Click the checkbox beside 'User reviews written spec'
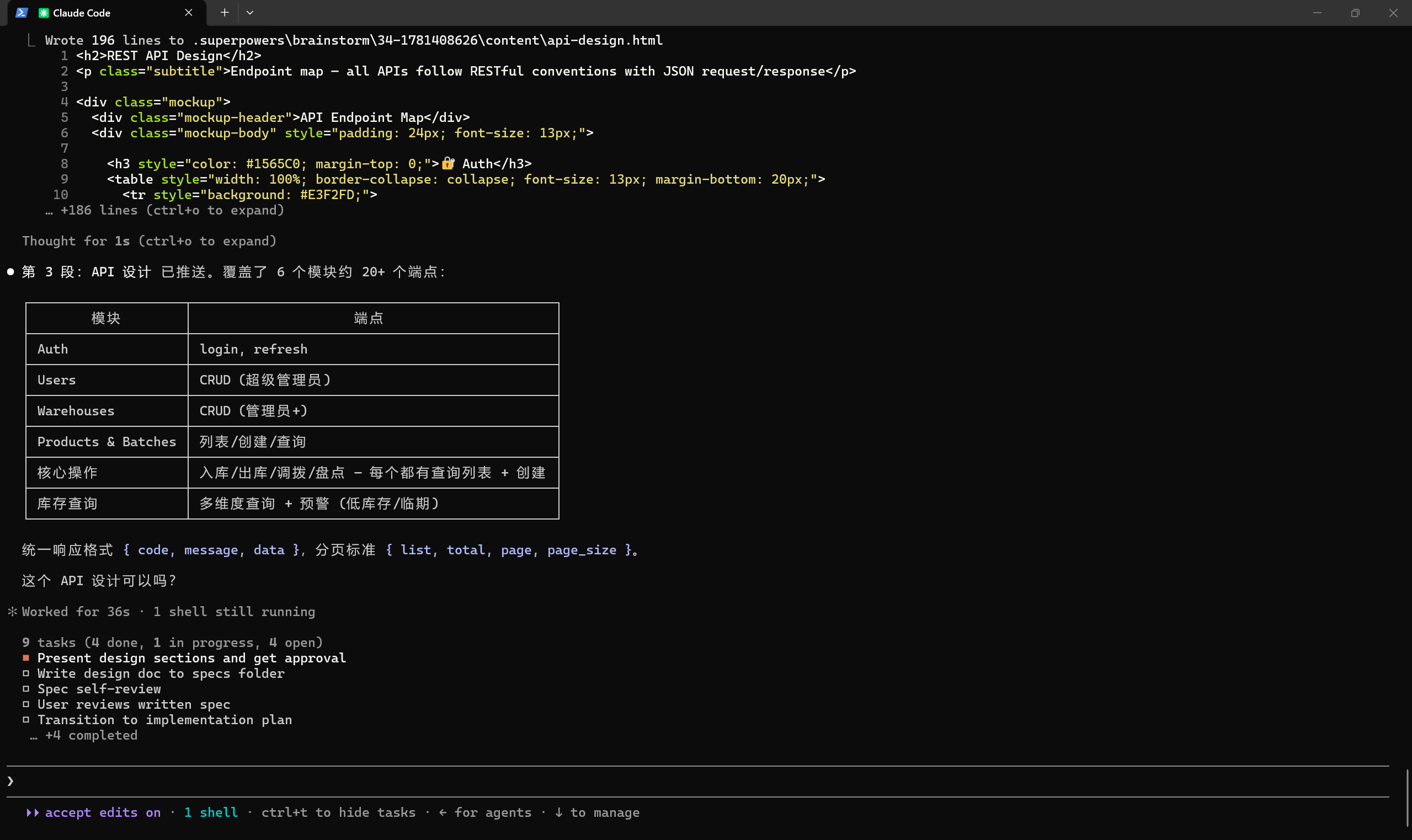 [26, 704]
